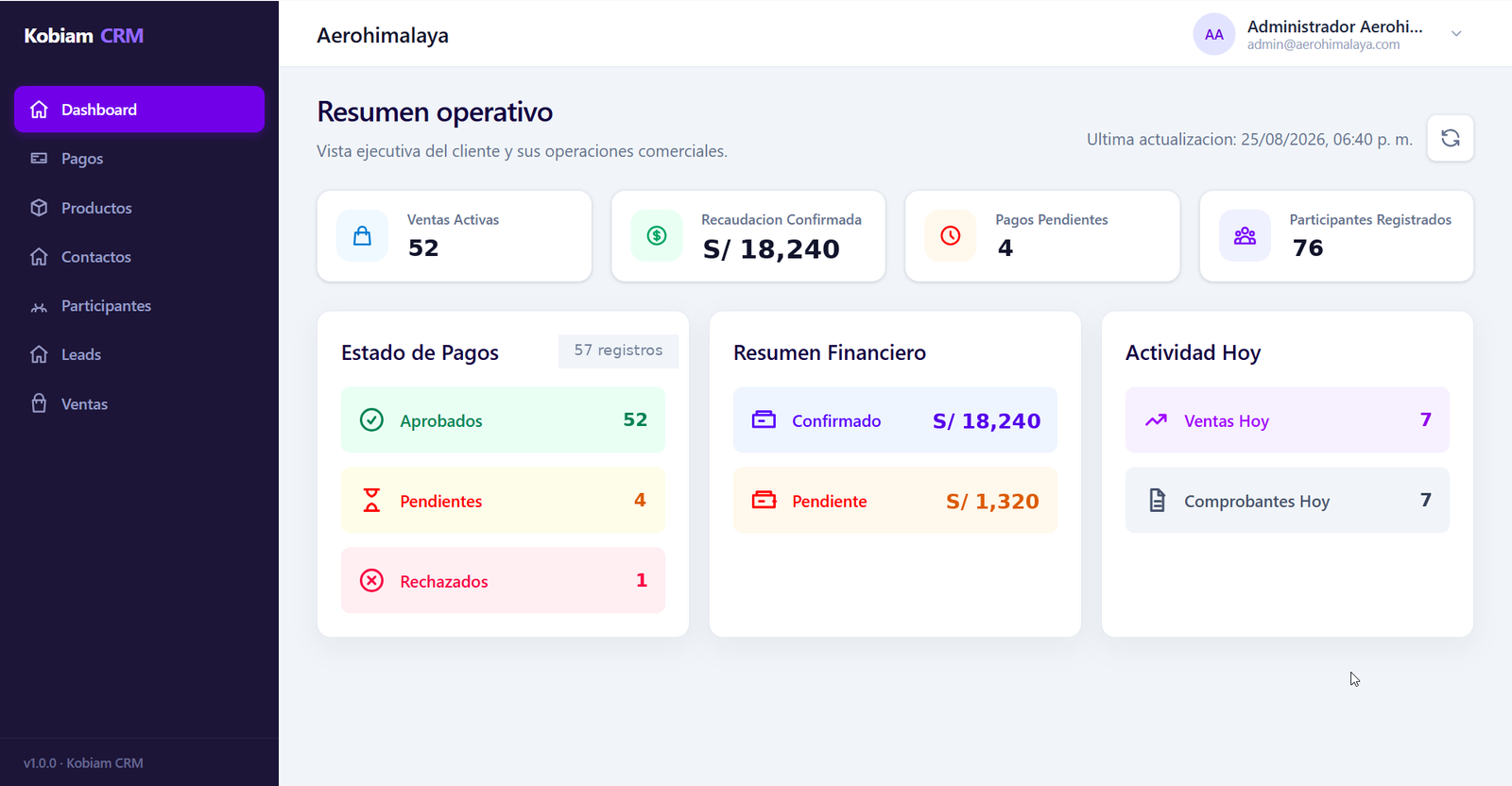This screenshot has height=786, width=1512.
Task: Navigate to Contactos section
Action: coord(139,257)
